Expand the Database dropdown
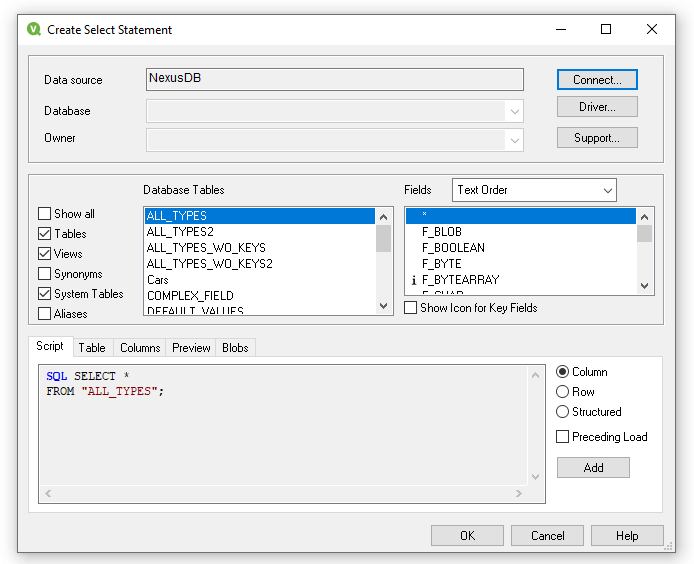The width and height of the screenshot is (694, 564). (513, 111)
